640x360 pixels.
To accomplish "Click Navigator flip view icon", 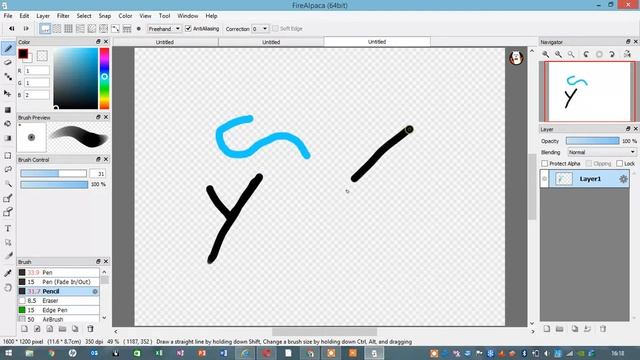I will click(x=627, y=54).
